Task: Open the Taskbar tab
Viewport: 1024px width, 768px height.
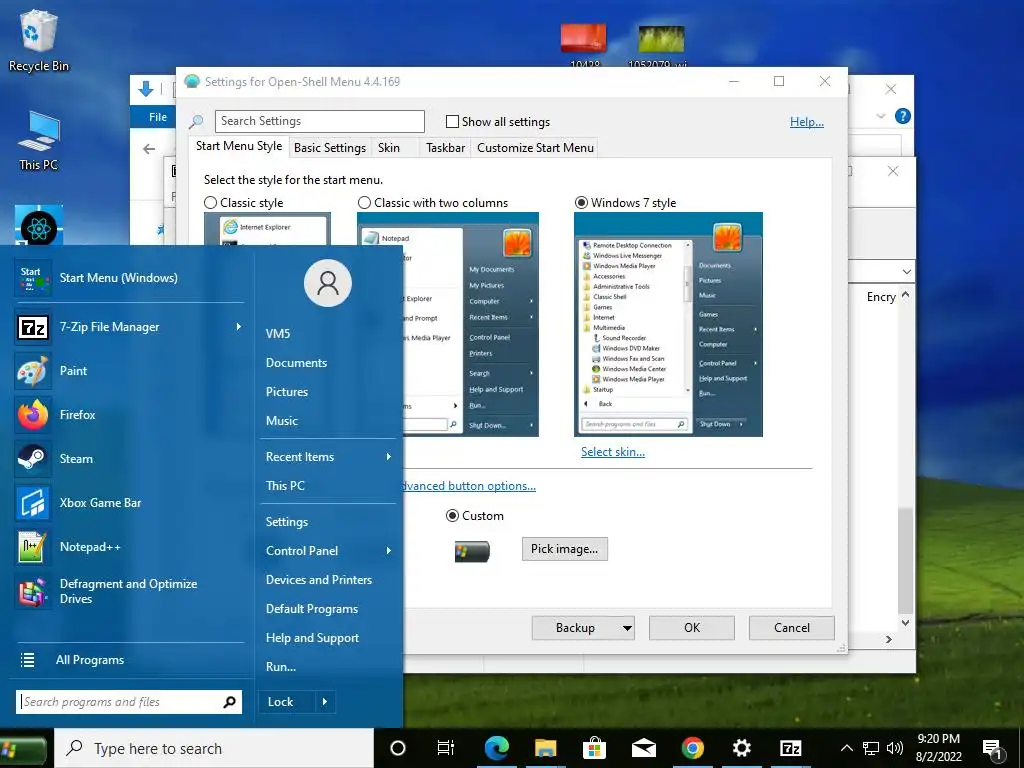Action: coord(445,148)
